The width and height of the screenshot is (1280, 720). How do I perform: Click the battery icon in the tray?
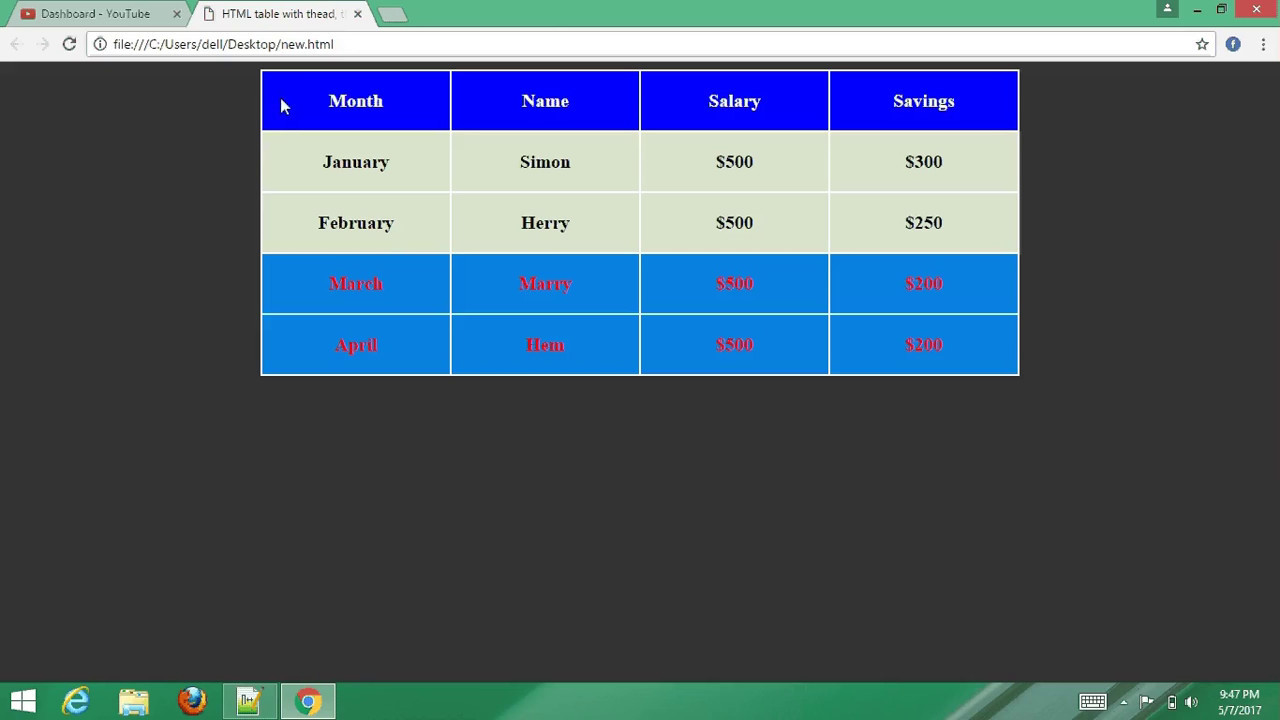click(1171, 702)
